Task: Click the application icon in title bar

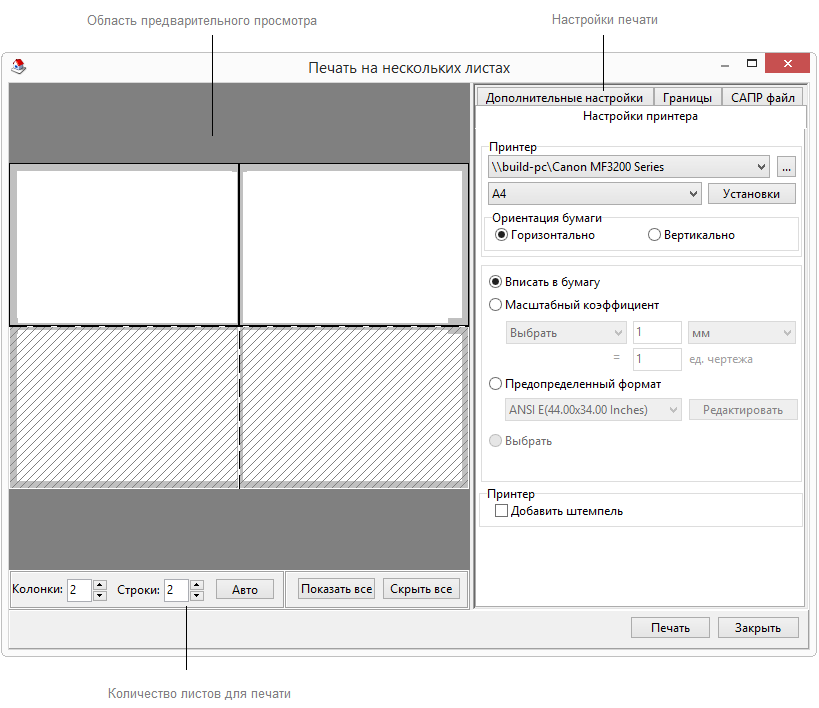Action: click(18, 68)
